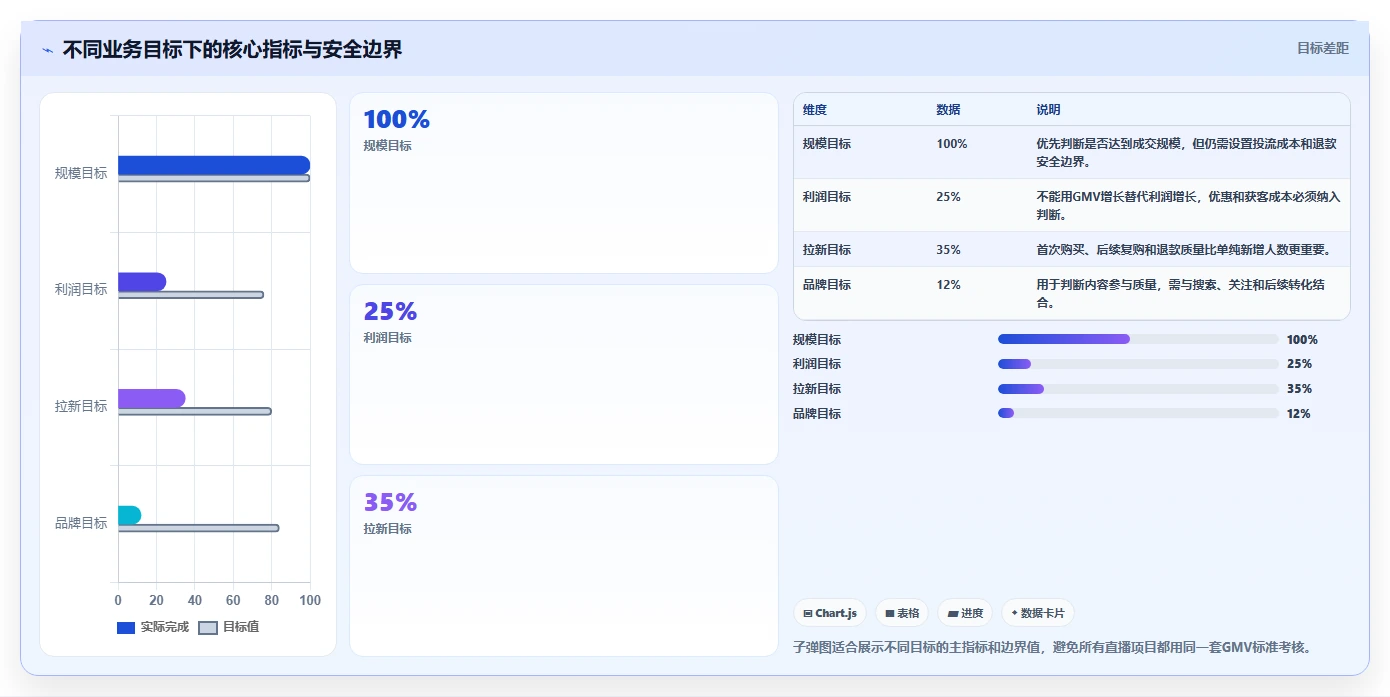Select the 数据卡片 tag chip

point(1038,613)
